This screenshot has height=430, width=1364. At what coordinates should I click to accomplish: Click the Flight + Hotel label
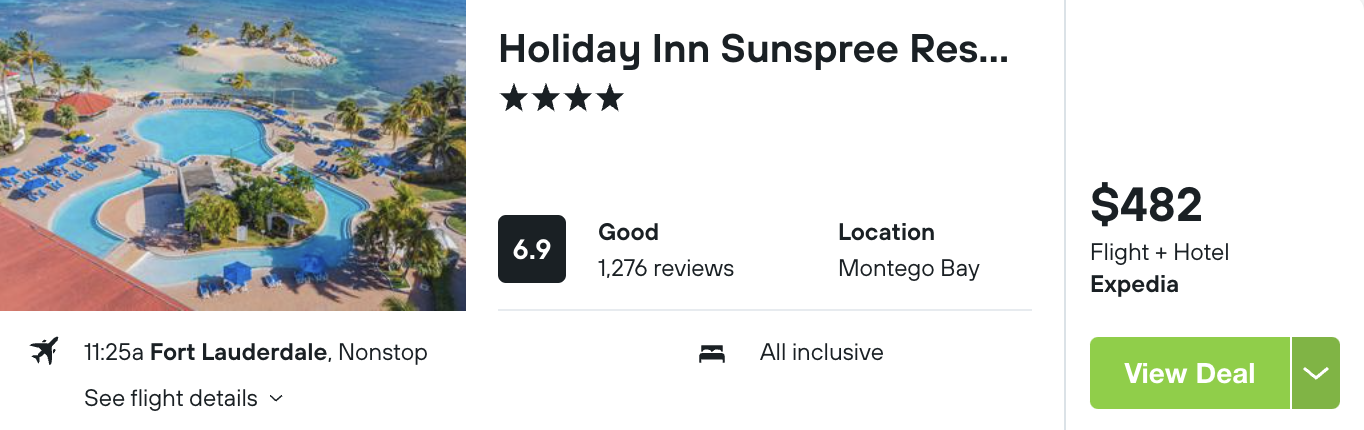coord(1159,252)
